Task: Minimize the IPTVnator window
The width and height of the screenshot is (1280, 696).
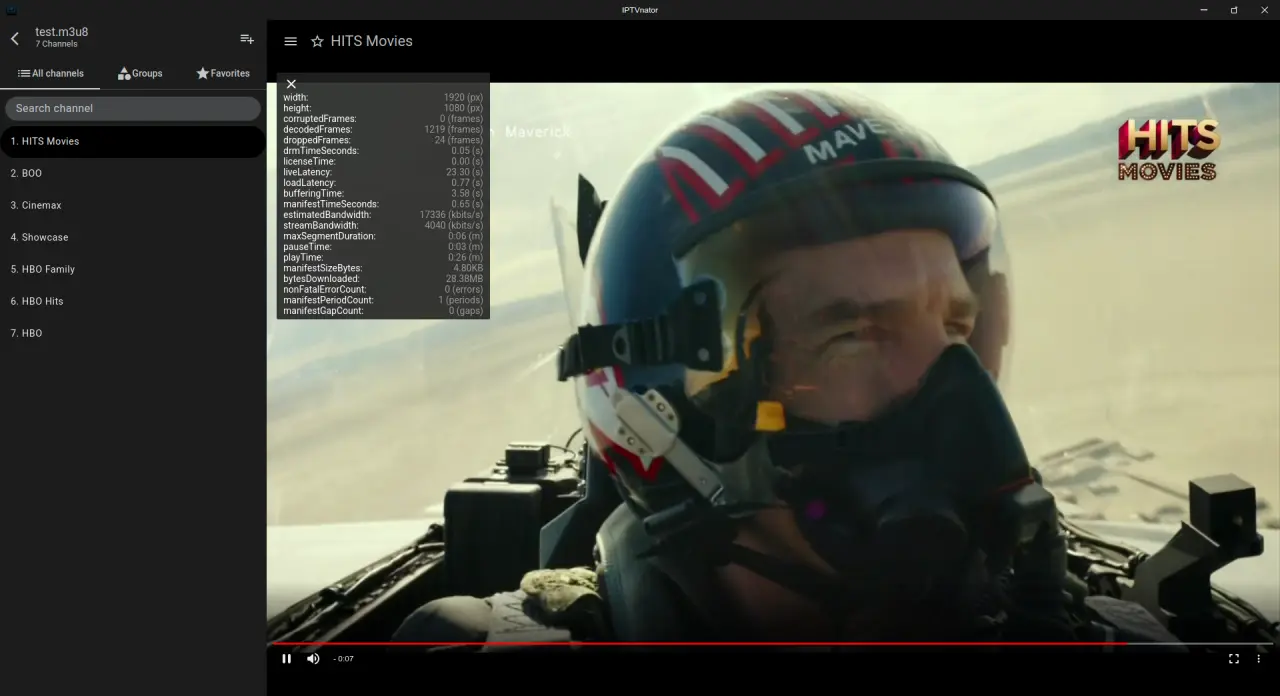Action: 1203,10
